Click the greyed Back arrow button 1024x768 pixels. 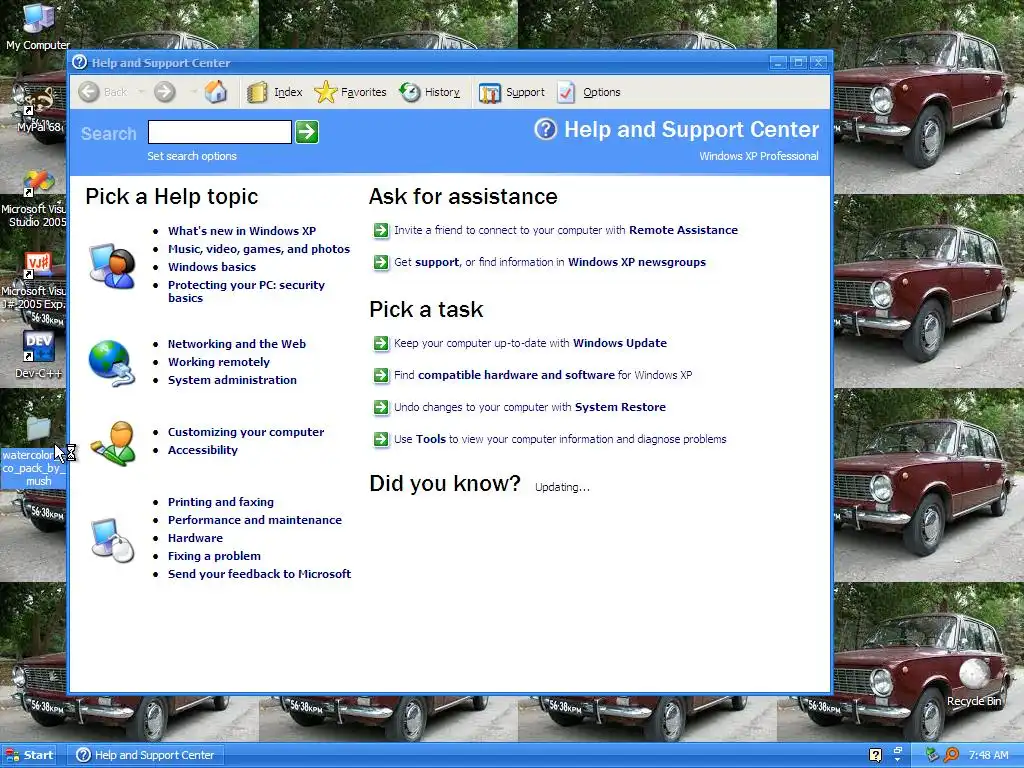(89, 92)
